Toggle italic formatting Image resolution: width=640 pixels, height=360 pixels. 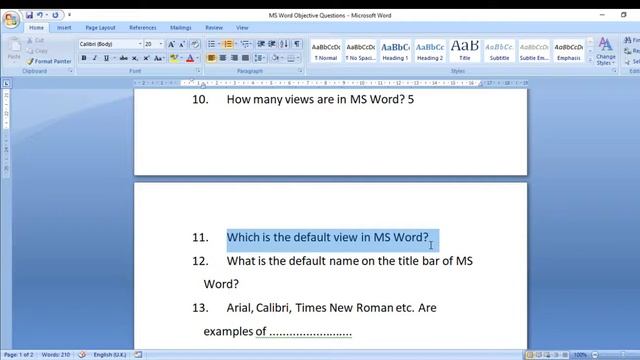pyautogui.click(x=95, y=58)
